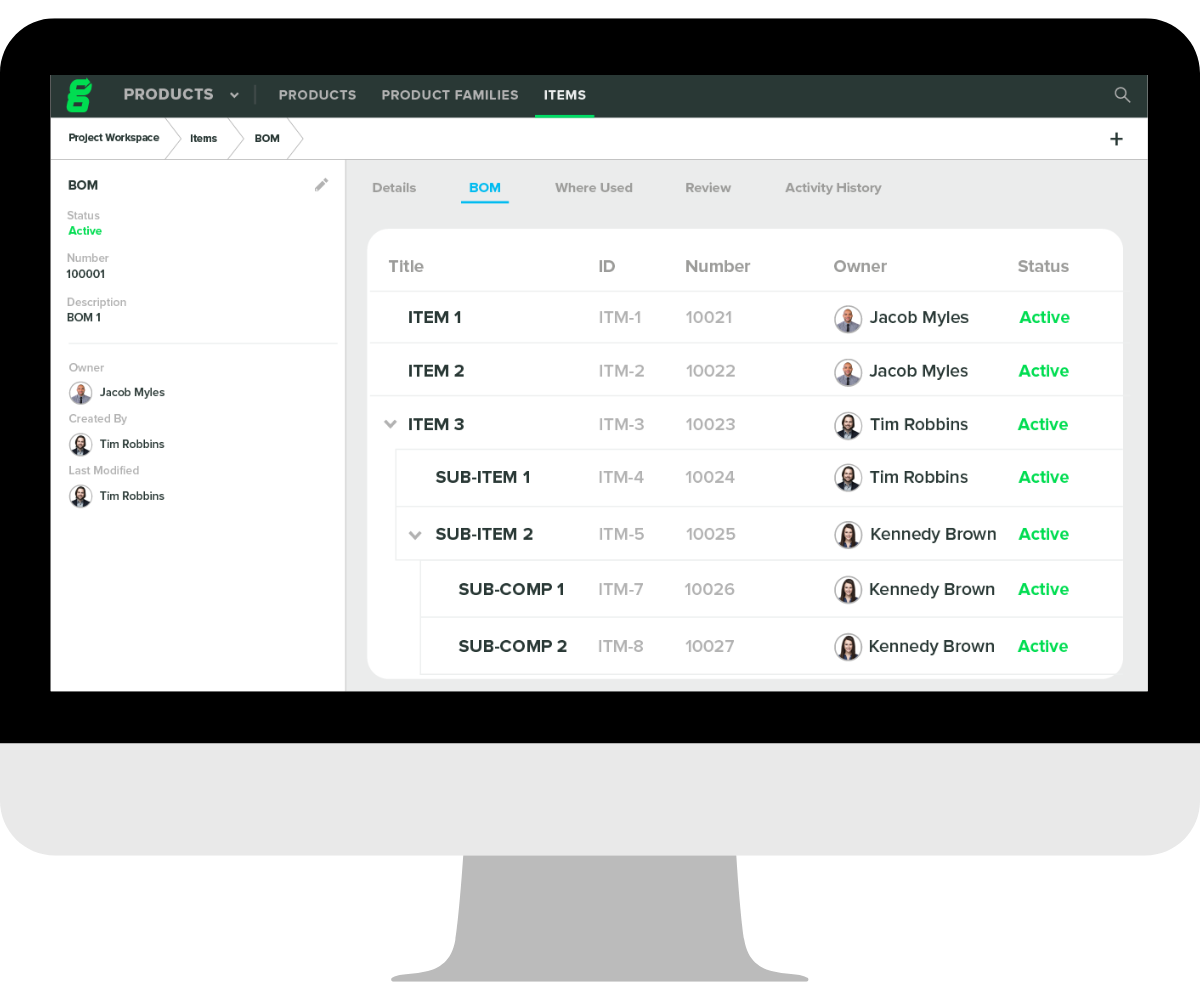Click Tim Robbins' avatar on SUB-ITEM 1 row
Viewport: 1200px width, 1000px height.
(848, 477)
